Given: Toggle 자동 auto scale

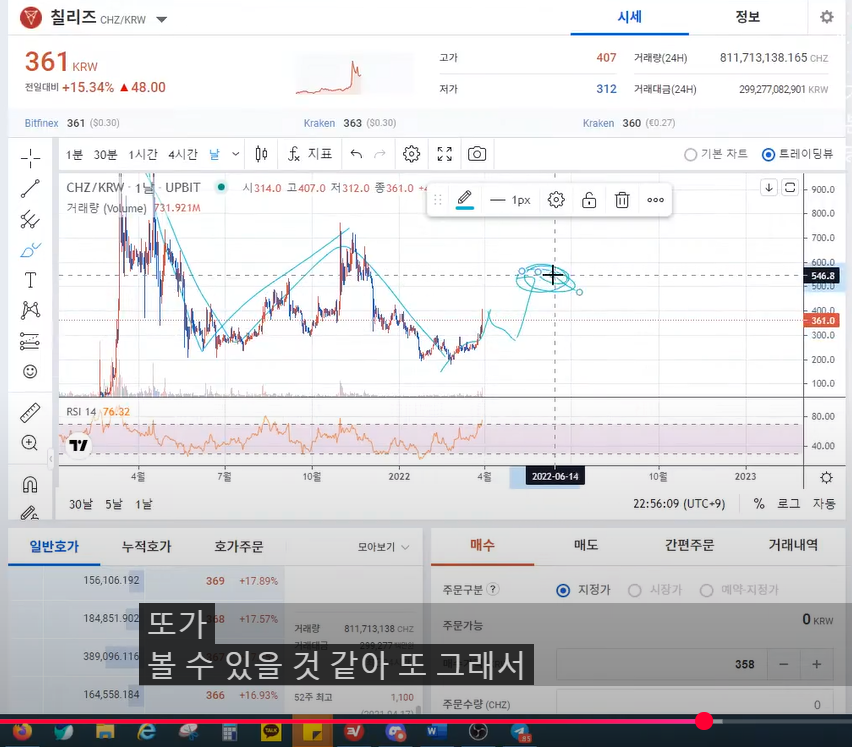Looking at the screenshot, I should point(824,504).
